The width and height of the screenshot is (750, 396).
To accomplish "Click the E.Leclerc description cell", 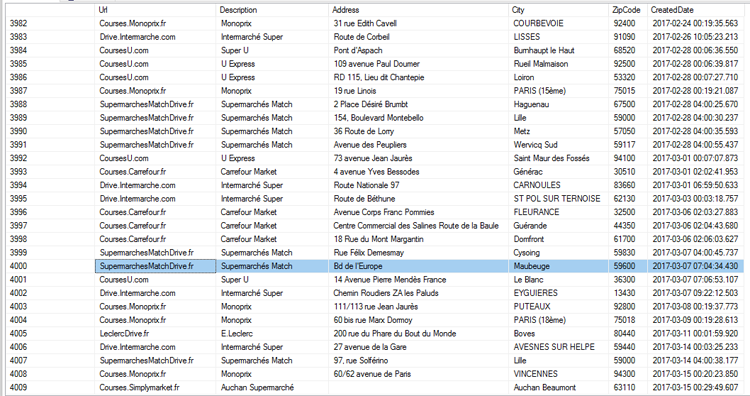I will 272,333.
